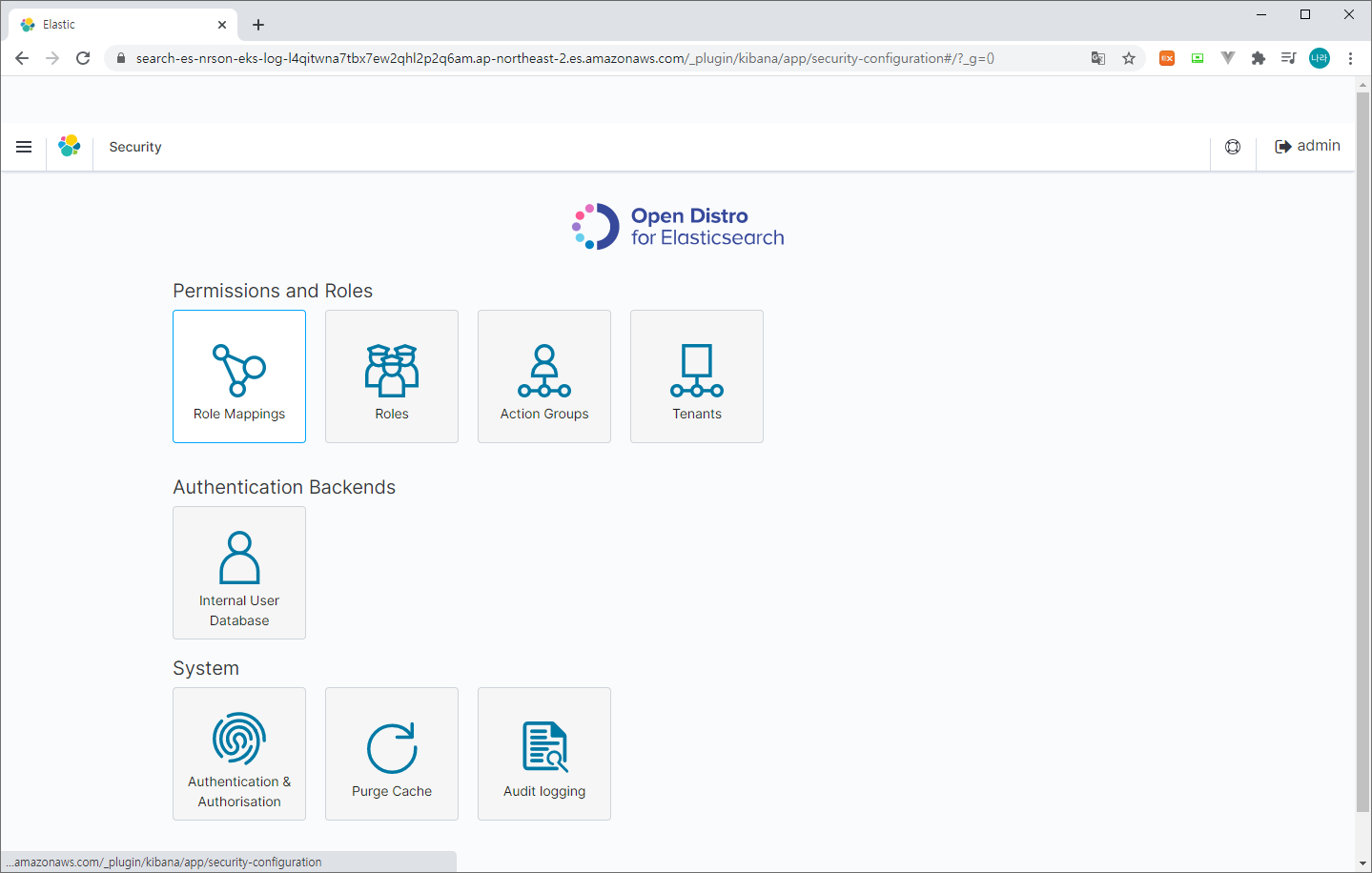The height and width of the screenshot is (873, 1372).
Task: Click the page vertical scrollbar
Action: click(1362, 453)
